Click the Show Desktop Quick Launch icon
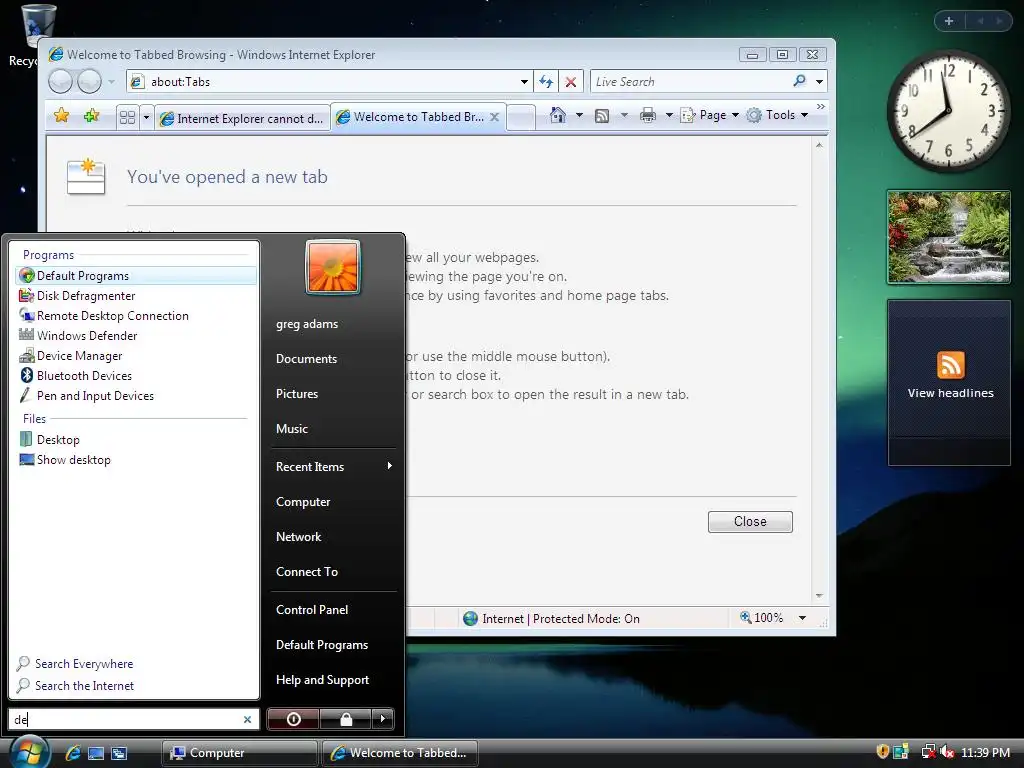Screen dimensions: 1024x768 (x=96, y=753)
